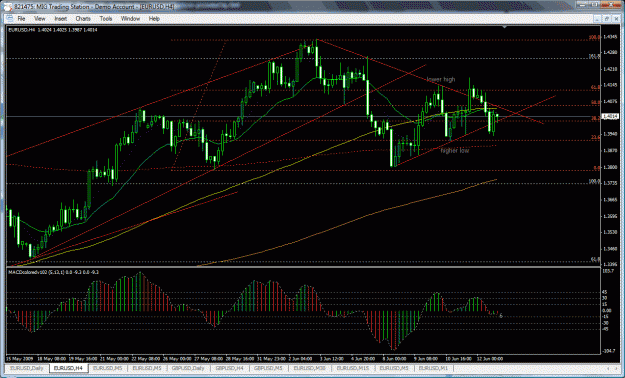
Task: Open the GBPUSD,H4 chart tab
Action: pyautogui.click(x=231, y=368)
